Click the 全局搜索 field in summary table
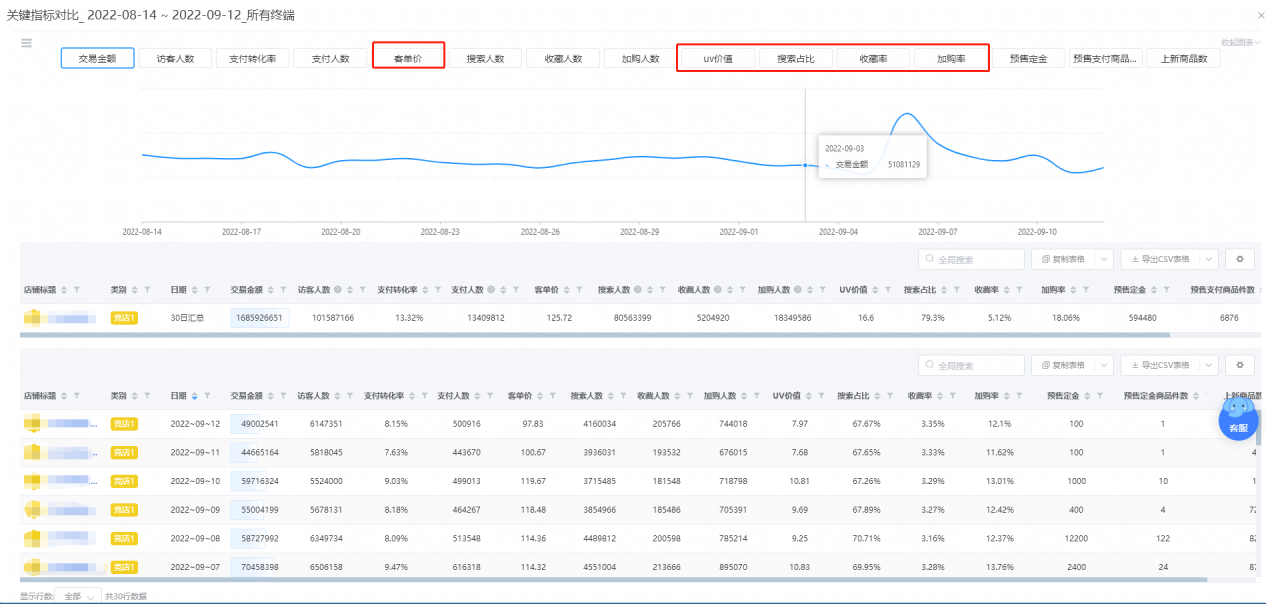Image resolution: width=1266 pixels, height=604 pixels. (972, 259)
